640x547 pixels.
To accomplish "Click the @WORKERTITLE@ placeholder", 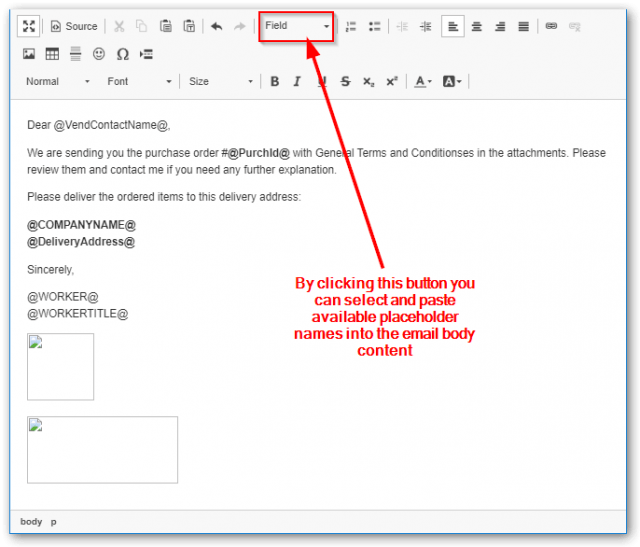I will coord(78,314).
